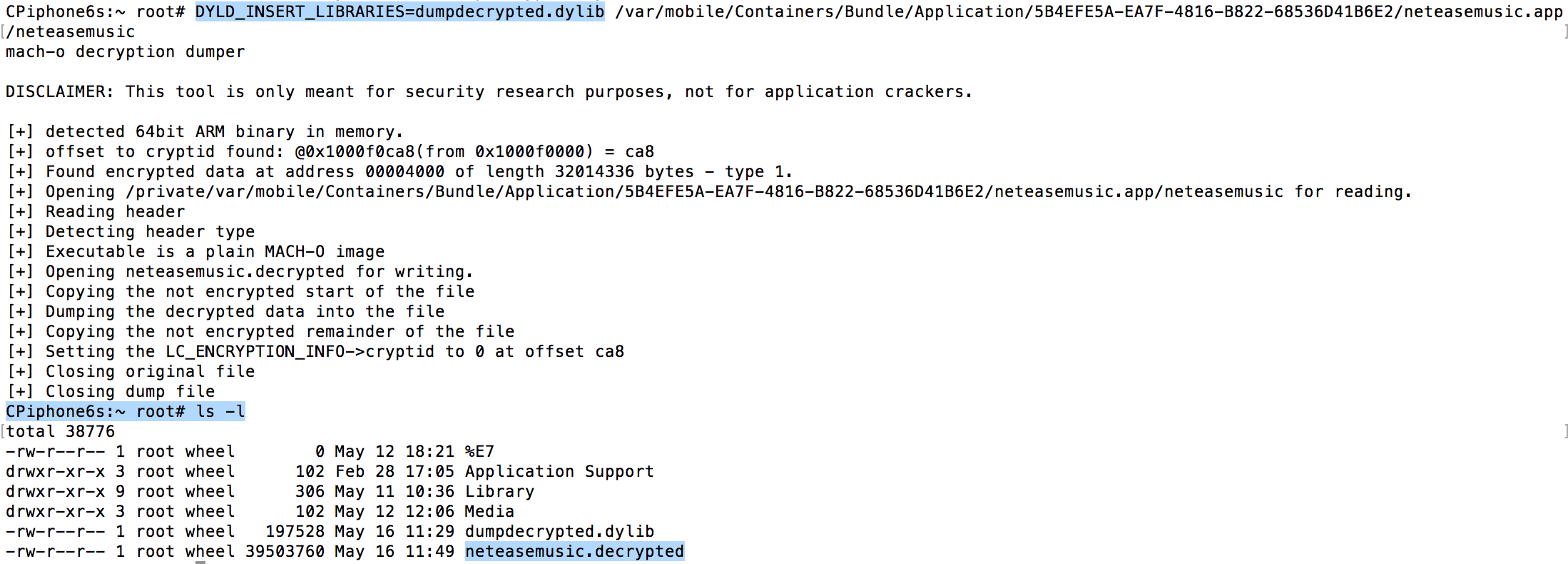Click 'Dumping the decrypted data into the file'
Screen dimensions: 1568x564
point(245,312)
